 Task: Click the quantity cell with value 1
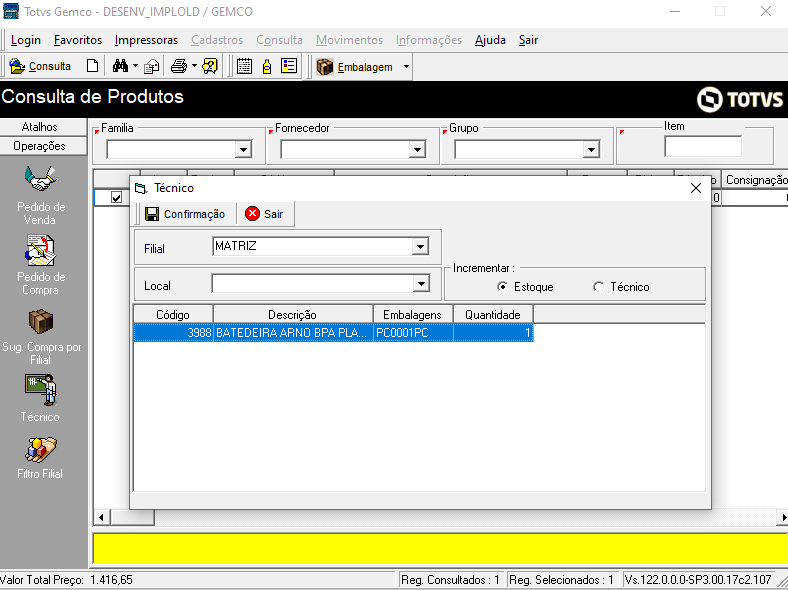point(493,333)
